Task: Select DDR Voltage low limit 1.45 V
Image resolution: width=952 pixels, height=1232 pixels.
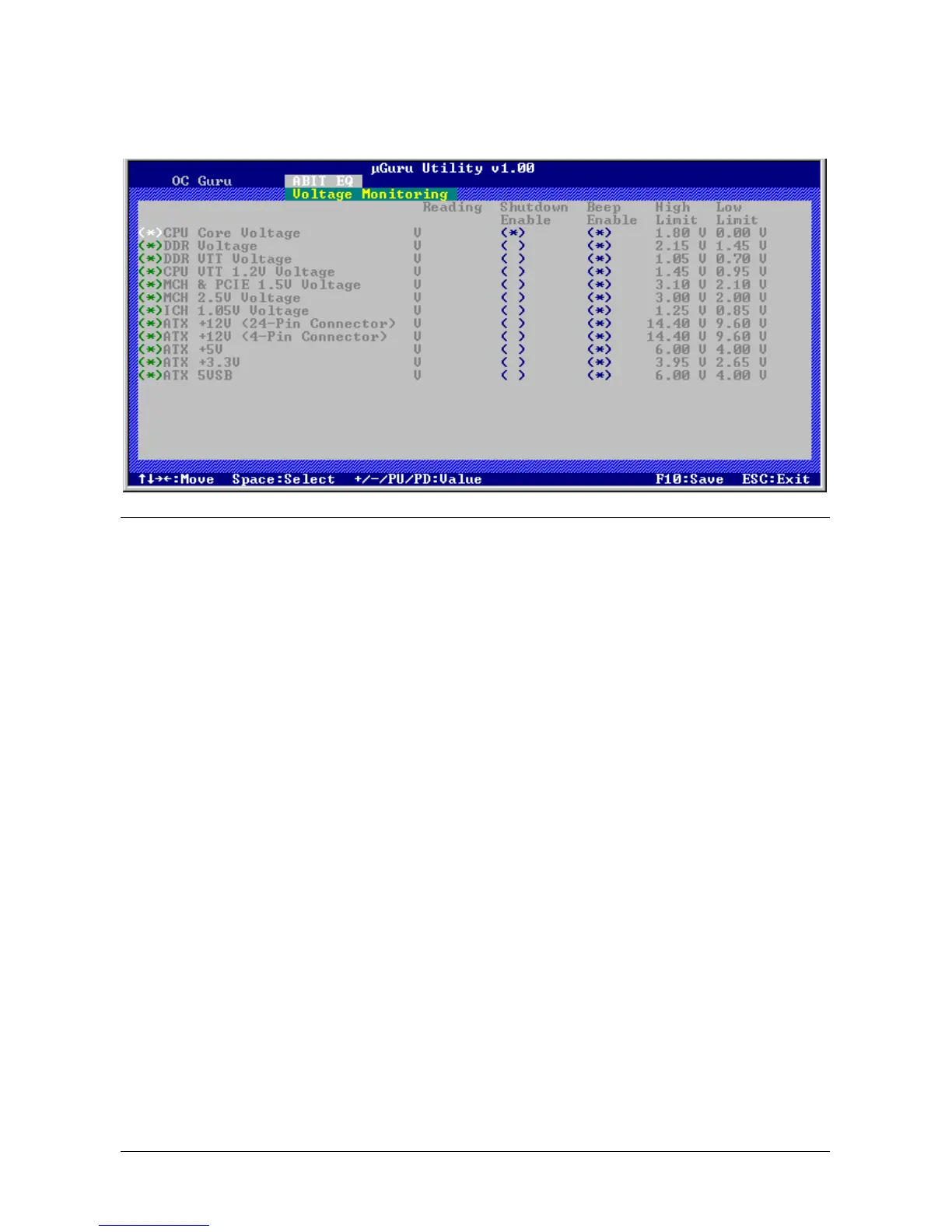Action: (741, 246)
